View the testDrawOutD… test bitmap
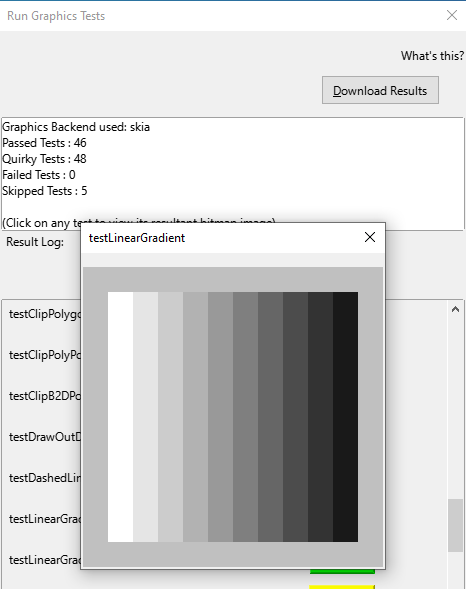The image size is (466, 589). tap(45, 437)
